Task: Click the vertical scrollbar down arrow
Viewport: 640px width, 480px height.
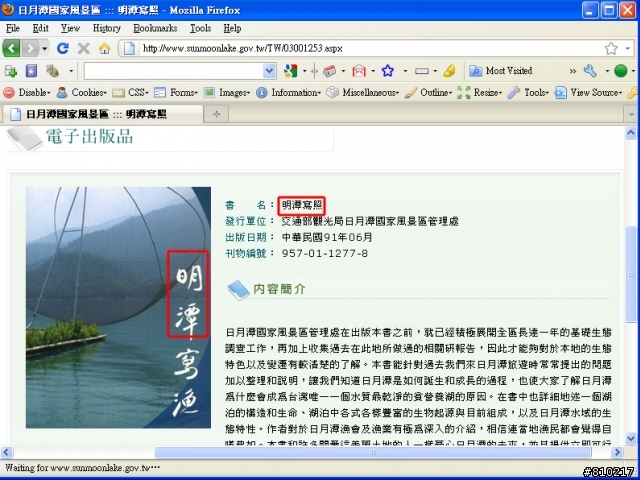Action: [x=631, y=439]
